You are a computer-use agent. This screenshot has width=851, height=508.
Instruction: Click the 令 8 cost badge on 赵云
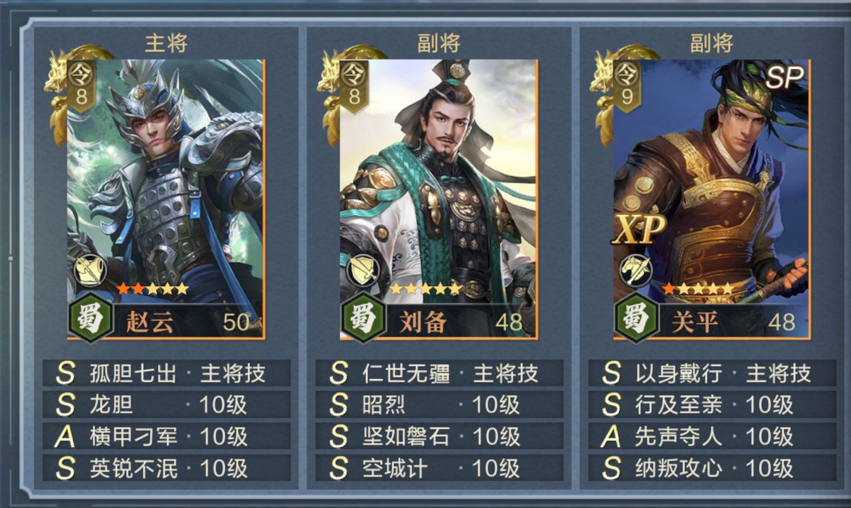click(x=81, y=85)
